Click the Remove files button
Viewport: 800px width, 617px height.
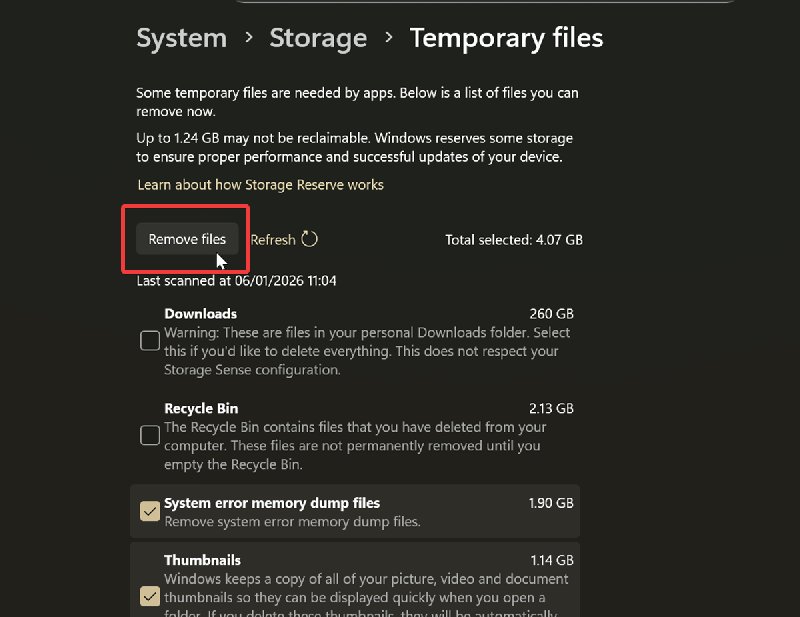pos(187,239)
